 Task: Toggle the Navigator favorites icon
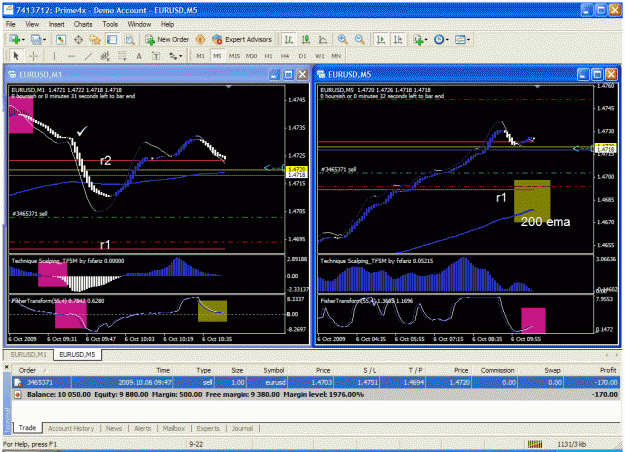point(95,39)
